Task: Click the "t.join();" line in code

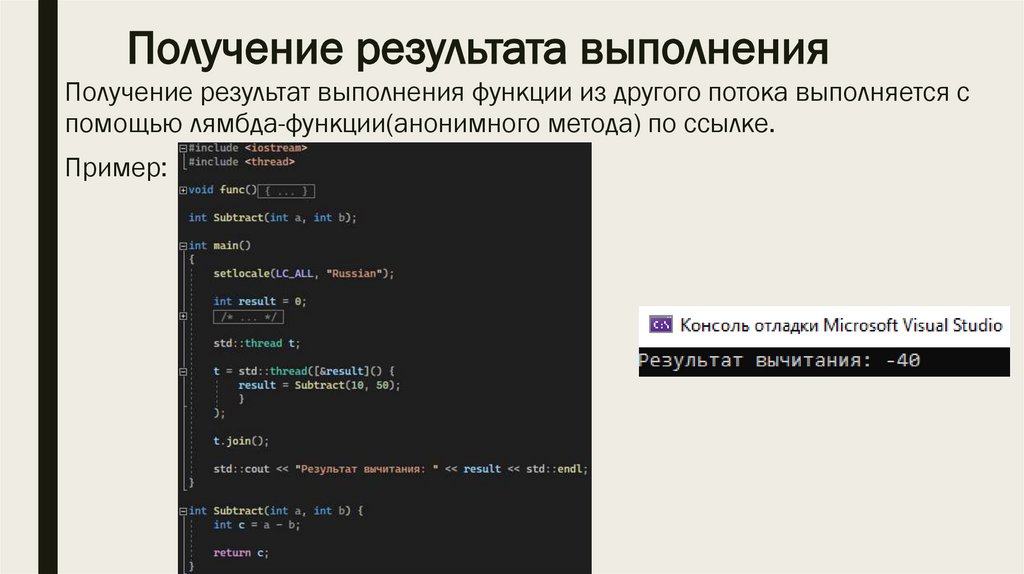Action: [x=241, y=440]
